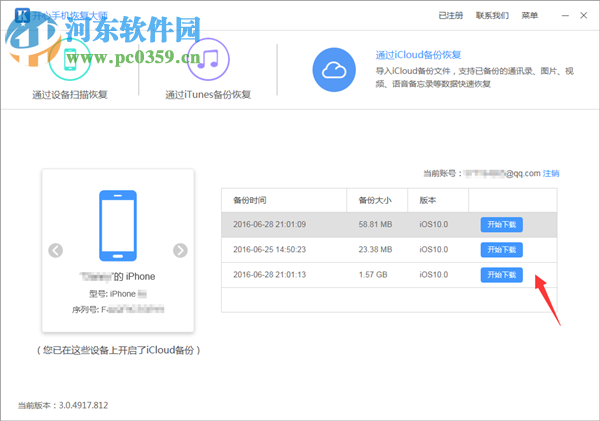Image resolution: width=600 pixels, height=421 pixels.
Task: Click the 58.81 MB size cell
Action: pos(375,224)
